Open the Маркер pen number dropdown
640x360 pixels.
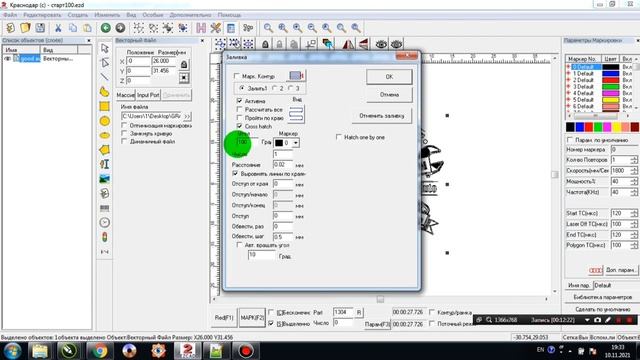click(296, 143)
